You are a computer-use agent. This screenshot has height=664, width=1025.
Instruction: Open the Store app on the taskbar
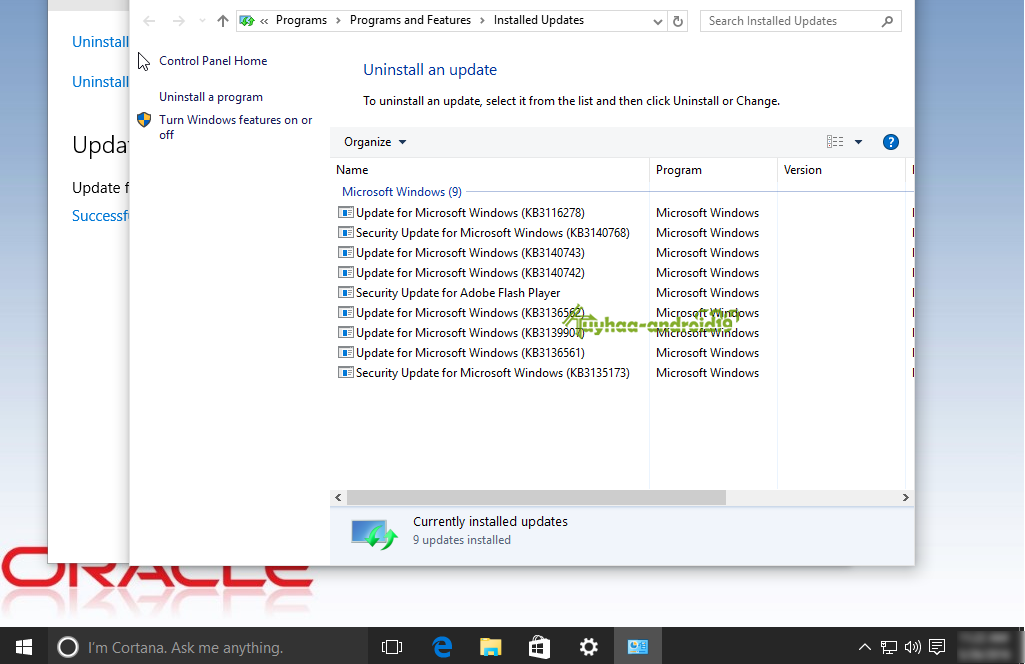[539, 647]
